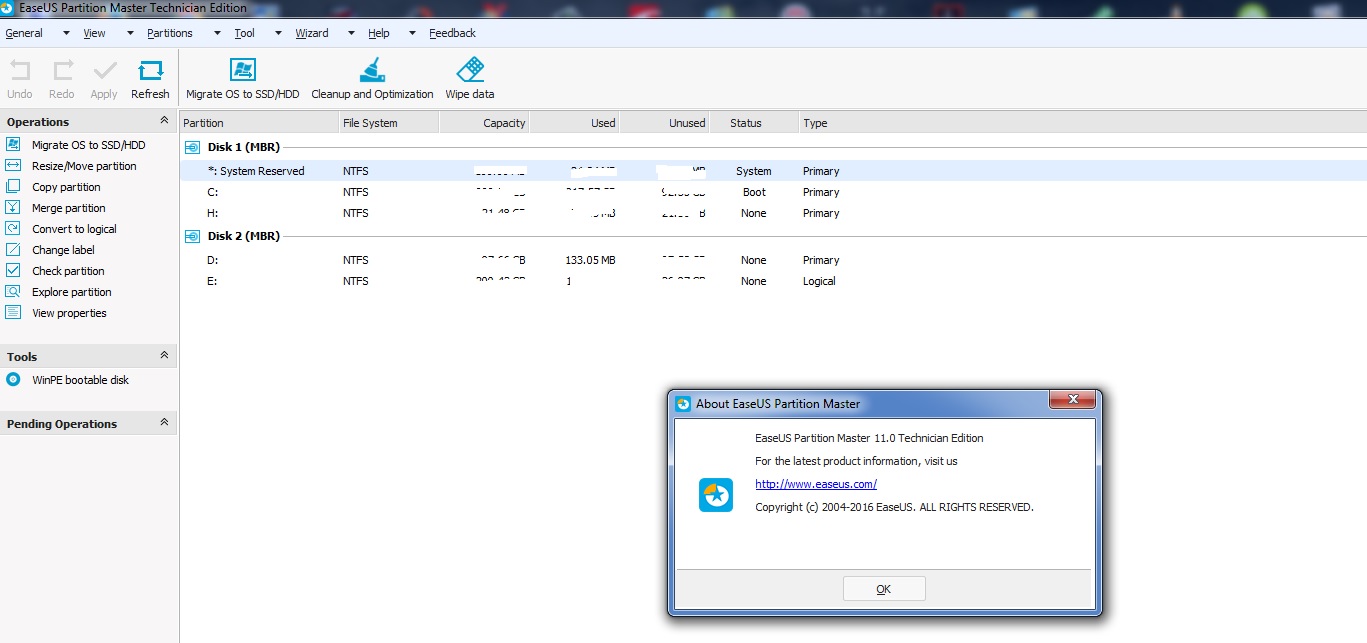Click the Apply checkmark icon
The height and width of the screenshot is (643, 1367).
[104, 70]
